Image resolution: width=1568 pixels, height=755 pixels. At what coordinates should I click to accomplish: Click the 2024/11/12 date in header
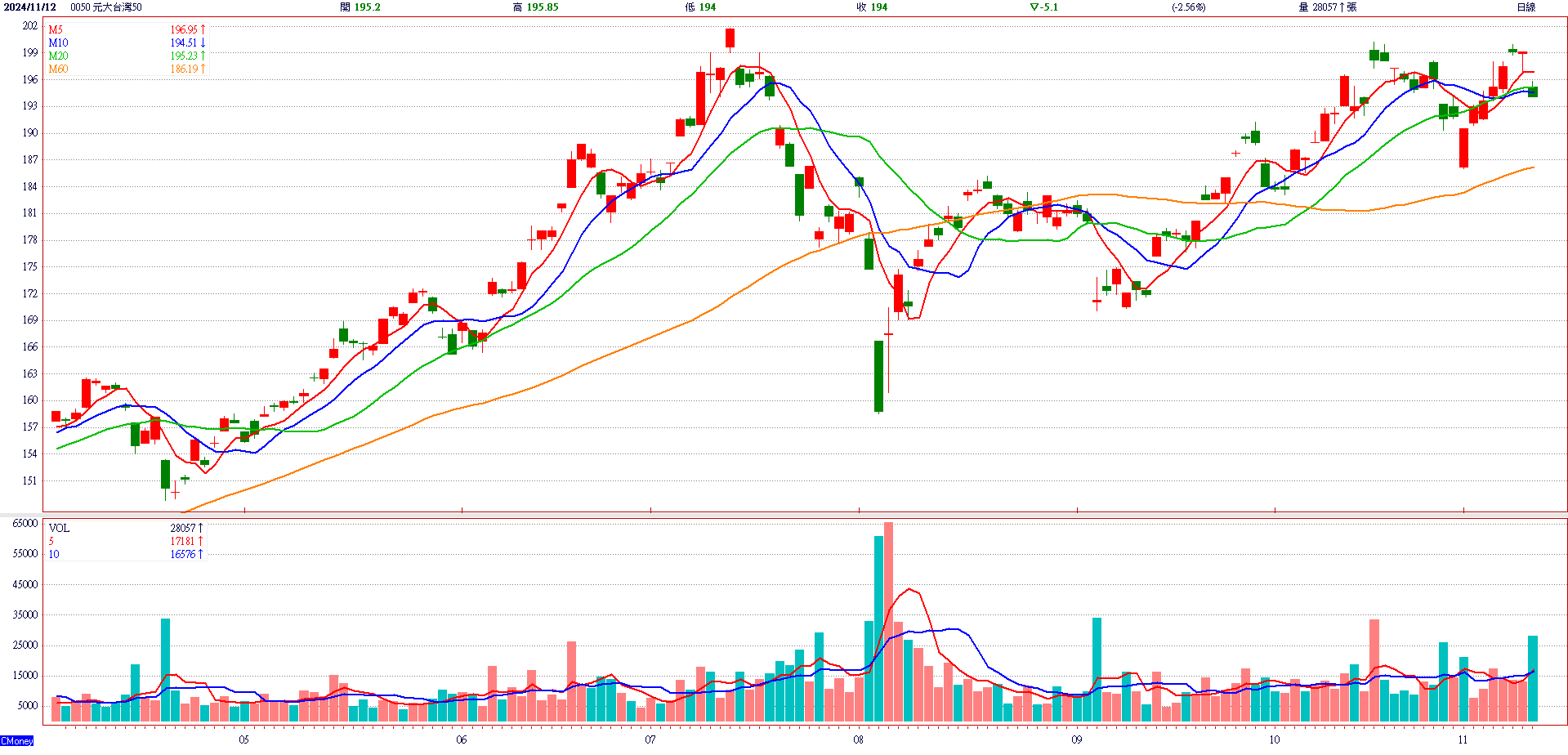[30, 7]
